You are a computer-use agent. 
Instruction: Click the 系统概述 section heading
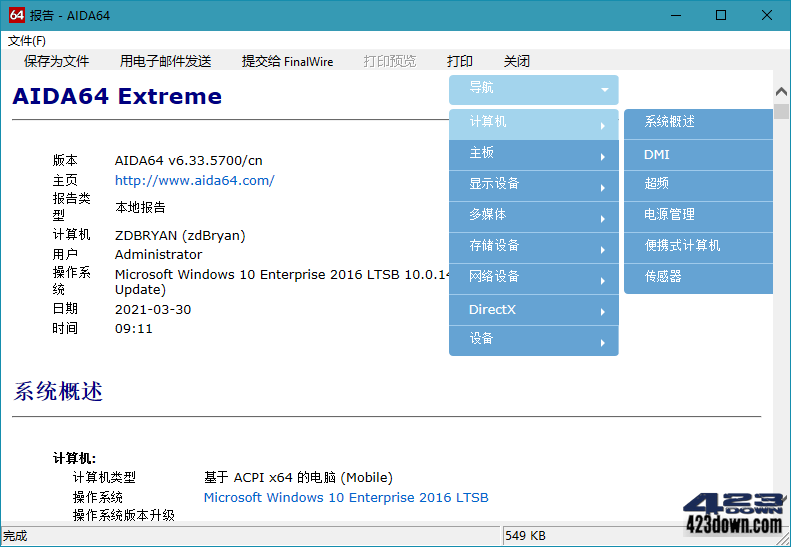click(x=58, y=391)
